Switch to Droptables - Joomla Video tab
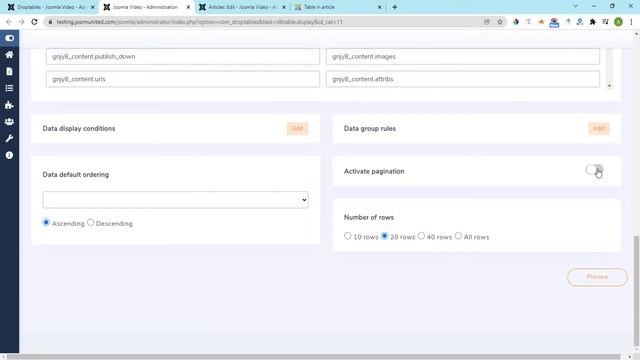This screenshot has height=360, width=640. pyautogui.click(x=51, y=7)
